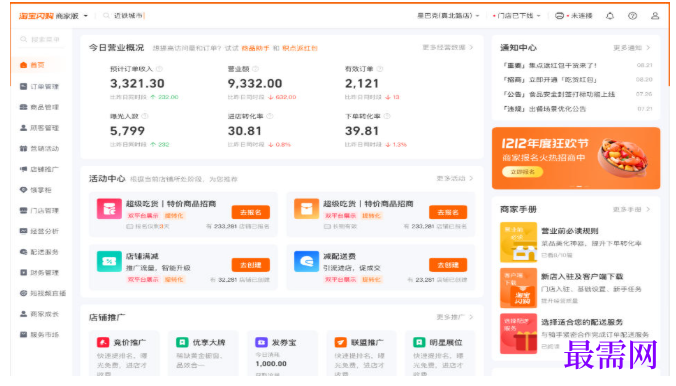Viewport: 676px width, 386px height.
Task: Open 订单管理 in the sidebar
Action: click(x=39, y=86)
